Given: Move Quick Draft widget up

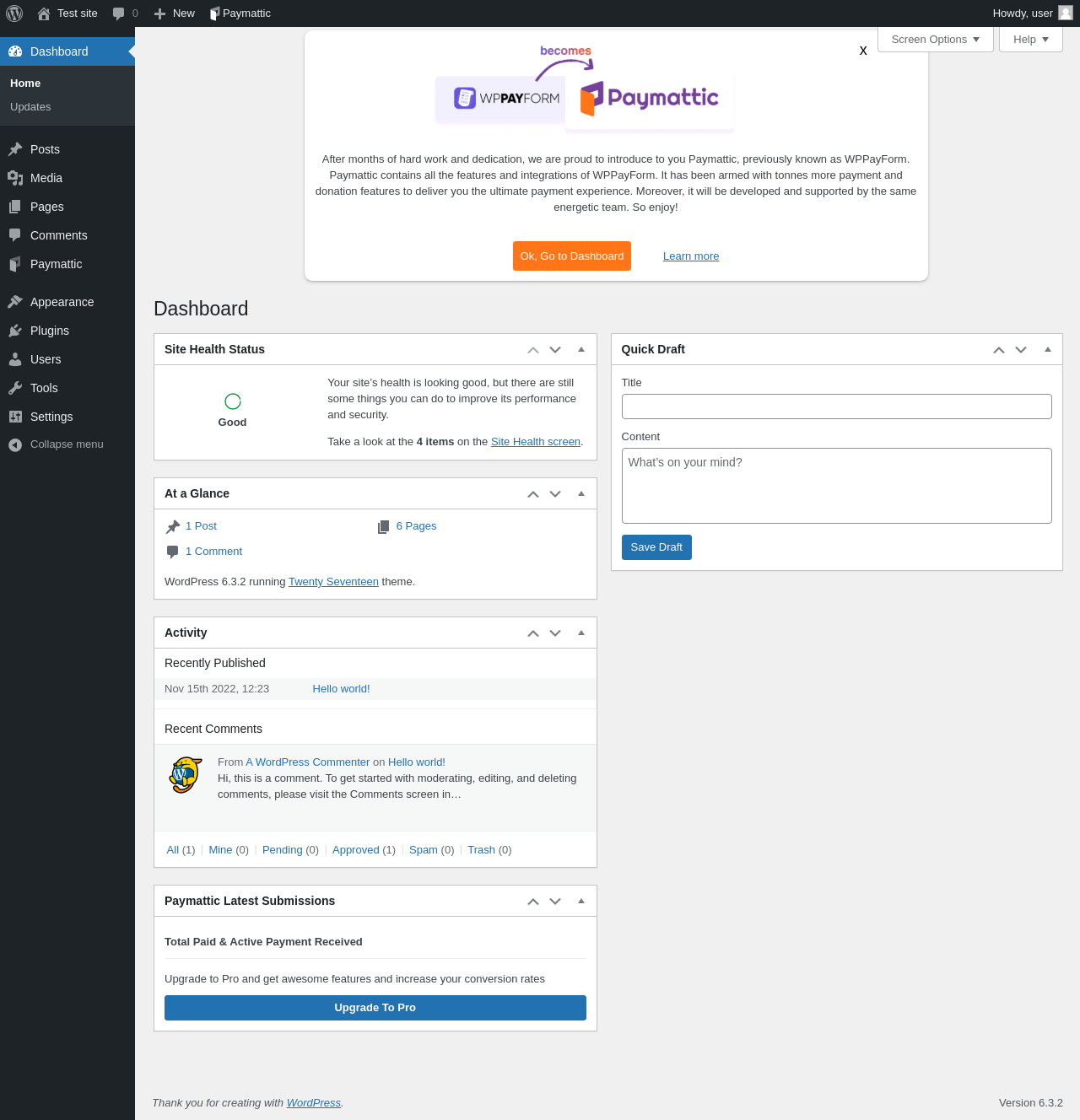Looking at the screenshot, I should click(999, 349).
